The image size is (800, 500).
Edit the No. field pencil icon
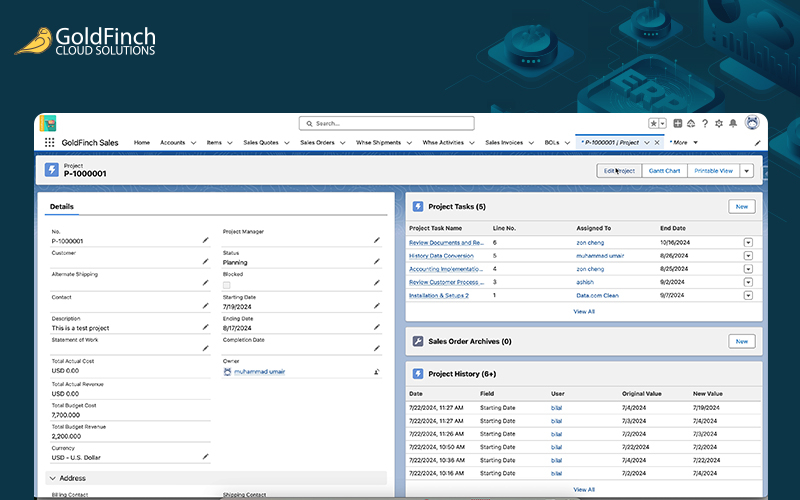pyautogui.click(x=206, y=240)
